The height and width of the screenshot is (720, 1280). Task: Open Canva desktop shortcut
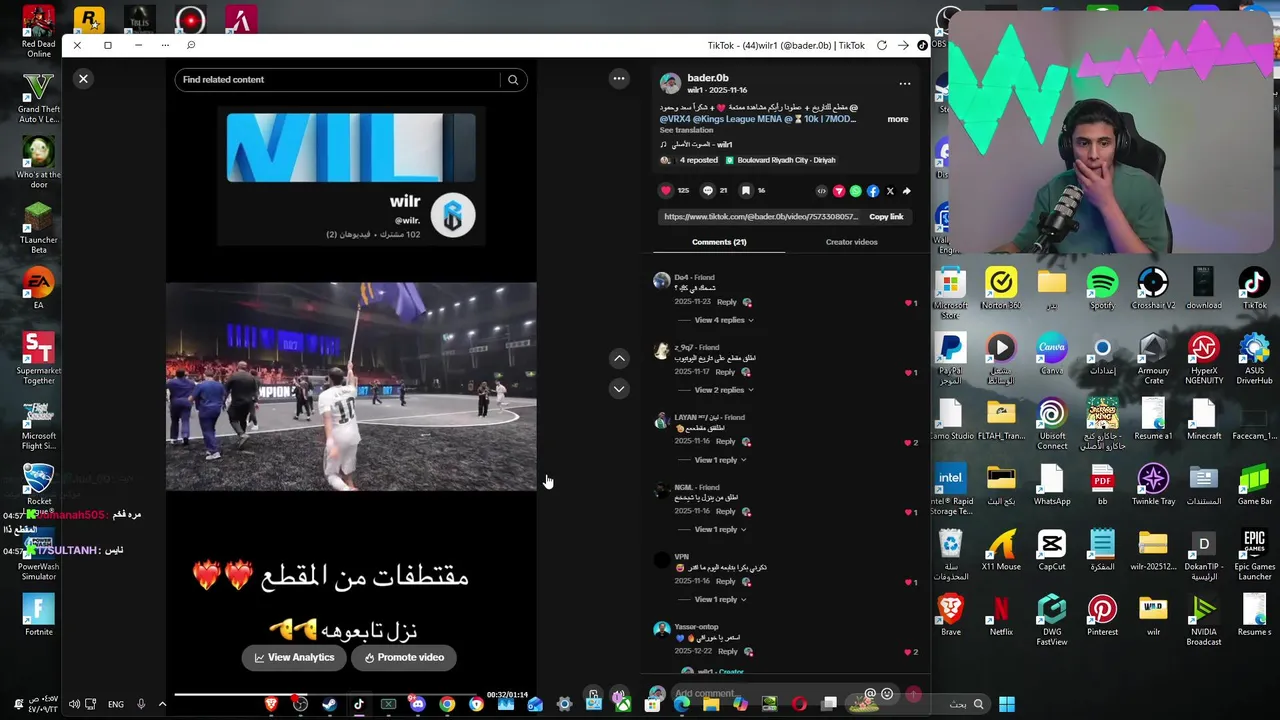tap(1052, 354)
